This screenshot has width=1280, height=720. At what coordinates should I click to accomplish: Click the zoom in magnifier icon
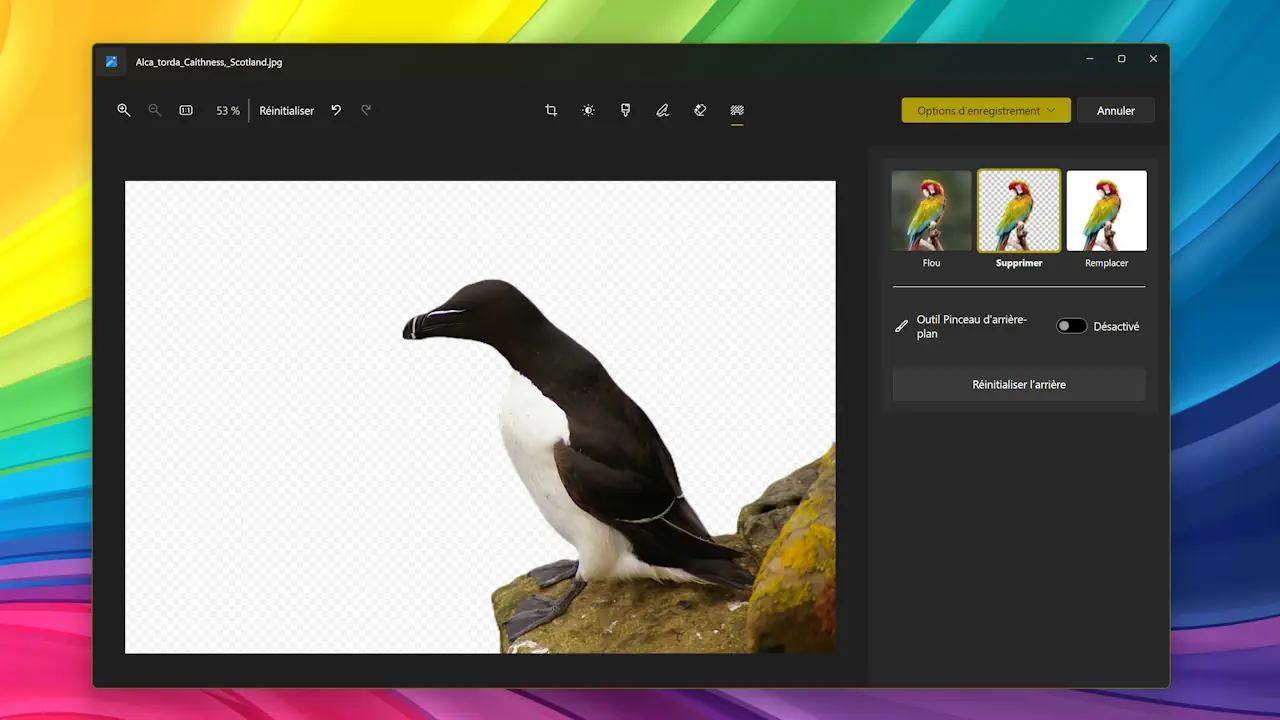pos(124,110)
